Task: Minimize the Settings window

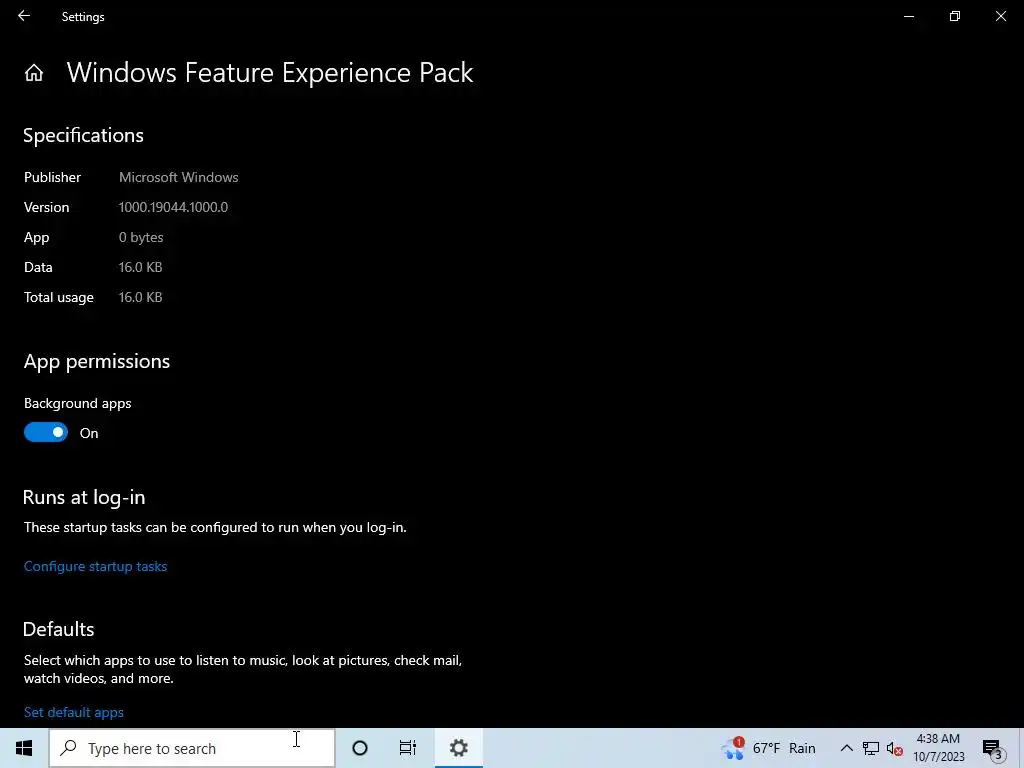Action: click(x=908, y=16)
